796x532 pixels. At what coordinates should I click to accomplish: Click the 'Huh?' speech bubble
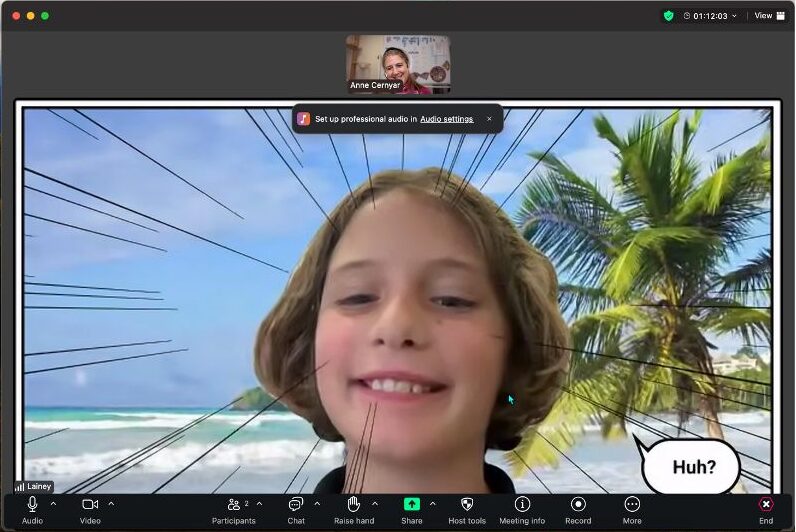point(691,466)
